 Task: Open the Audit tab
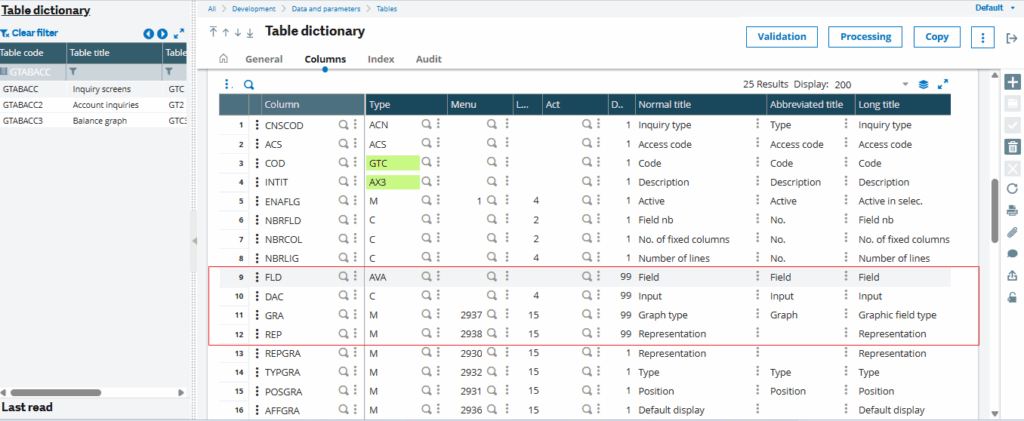[428, 59]
